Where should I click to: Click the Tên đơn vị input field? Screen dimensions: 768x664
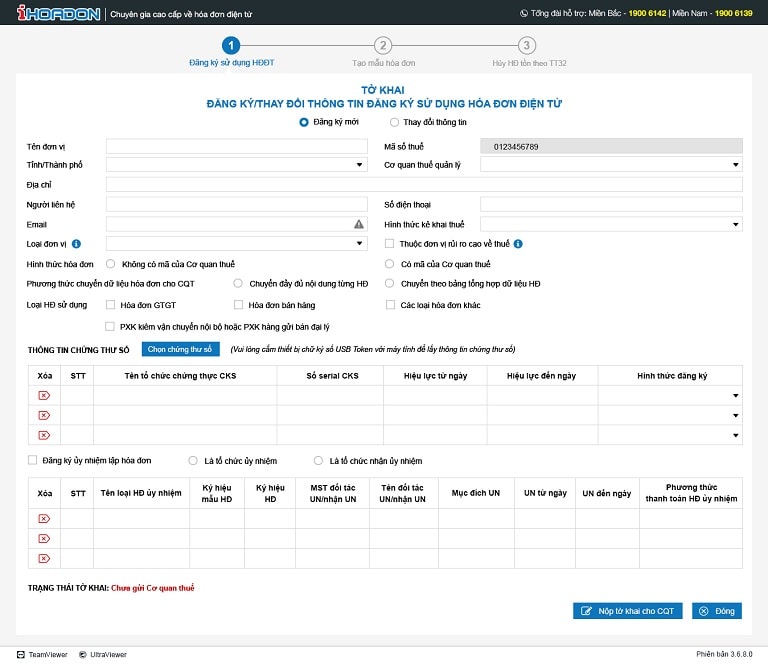tap(237, 146)
